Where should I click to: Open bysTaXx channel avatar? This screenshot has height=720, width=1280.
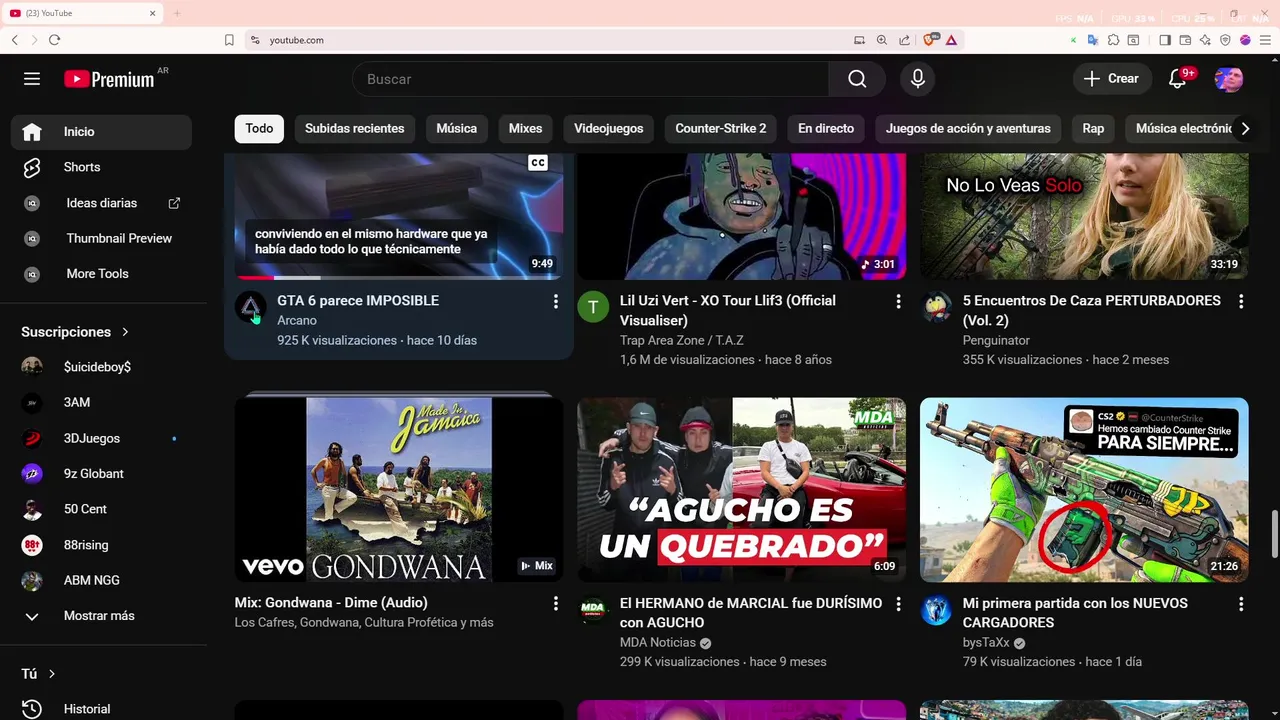point(937,610)
